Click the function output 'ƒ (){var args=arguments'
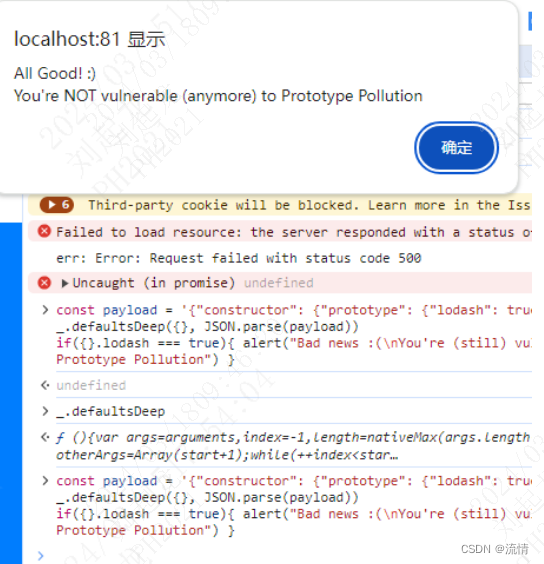The width and height of the screenshot is (544, 564). pyautogui.click(x=293, y=446)
